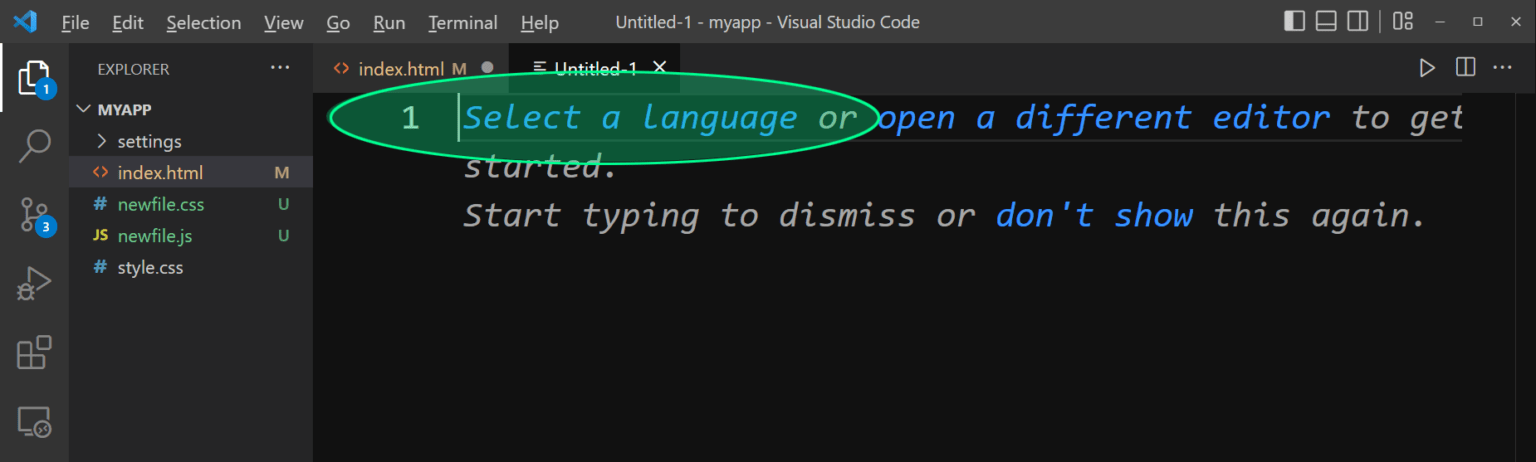Open the Run menu
The image size is (1536, 462).
pyautogui.click(x=389, y=22)
